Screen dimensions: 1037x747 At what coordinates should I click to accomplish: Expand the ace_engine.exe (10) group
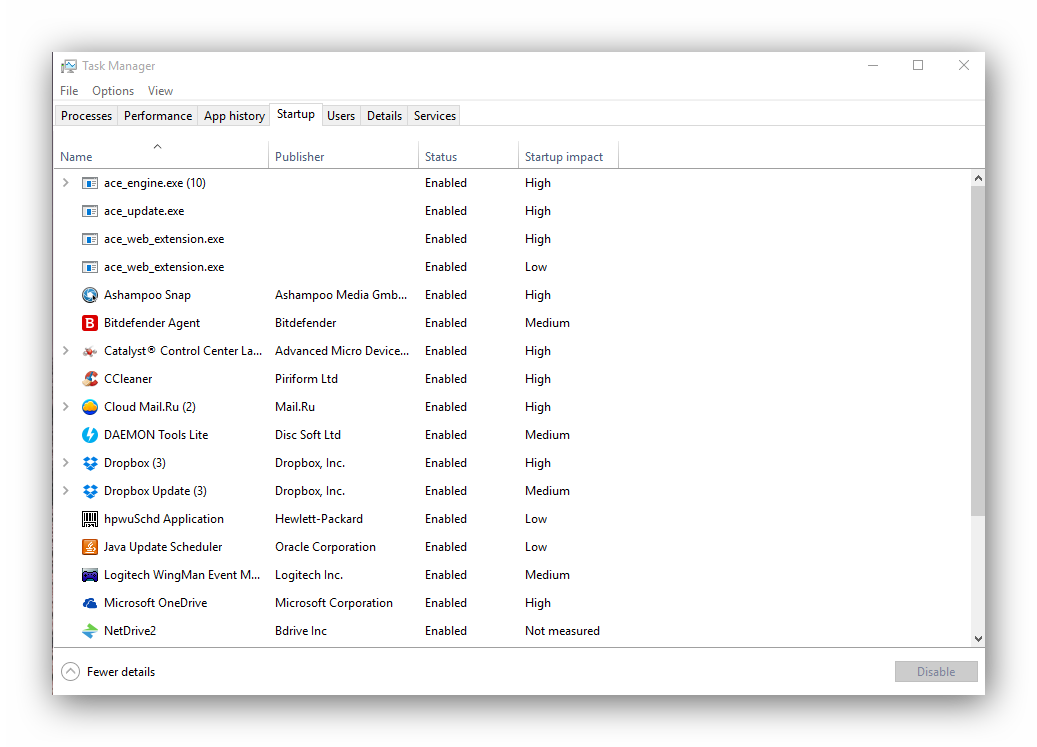coord(65,182)
